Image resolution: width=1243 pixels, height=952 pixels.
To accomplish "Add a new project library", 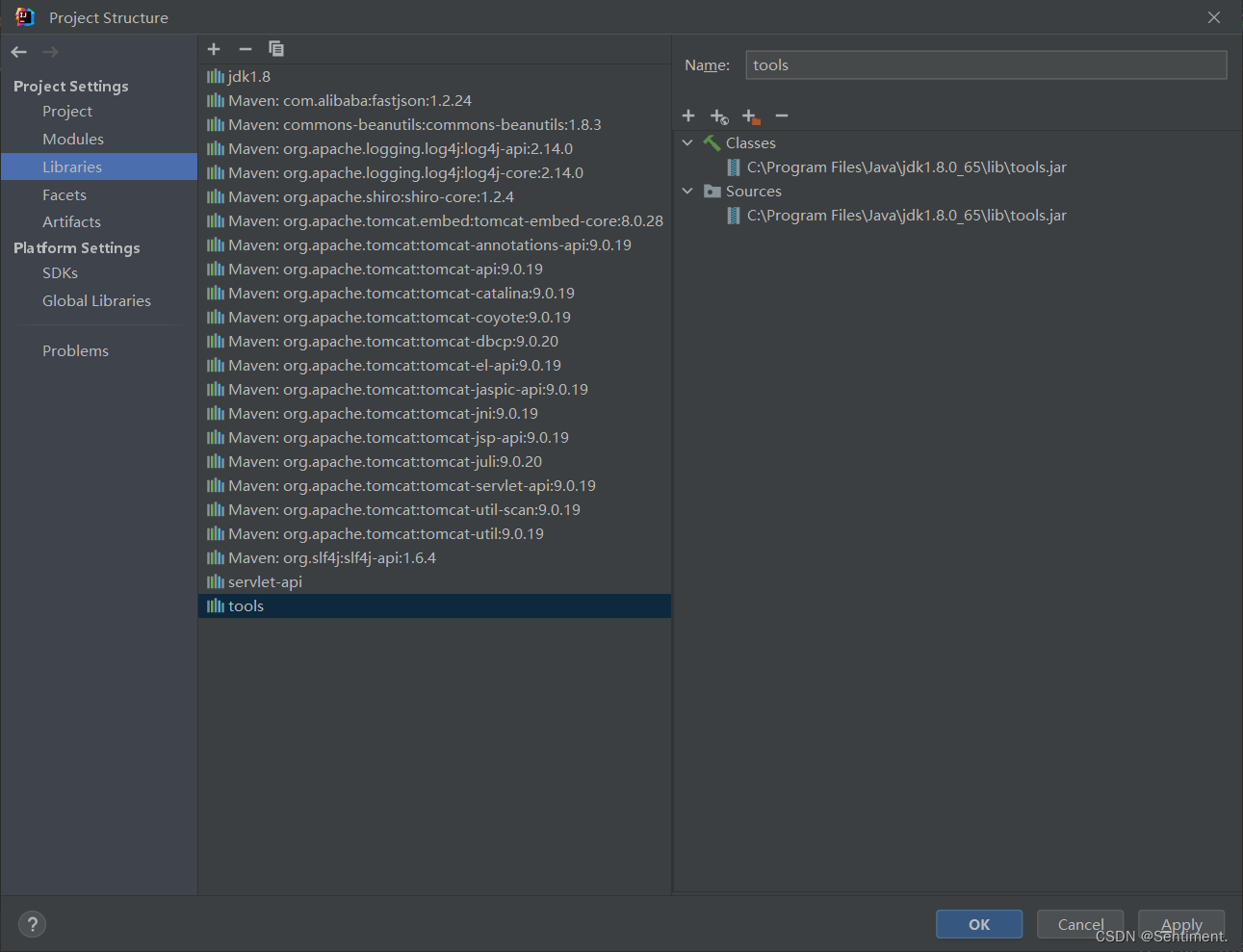I will (x=214, y=49).
